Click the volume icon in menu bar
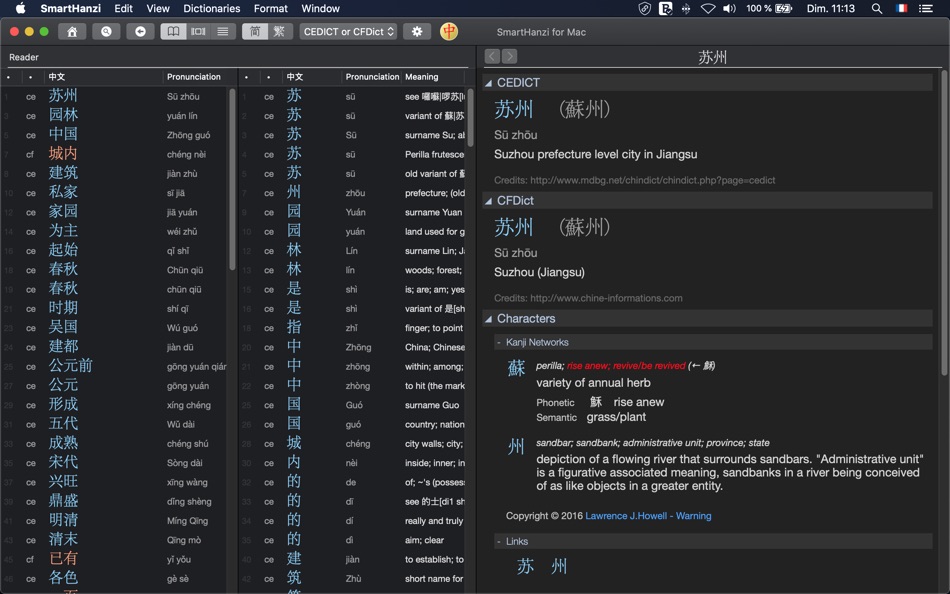 click(729, 8)
